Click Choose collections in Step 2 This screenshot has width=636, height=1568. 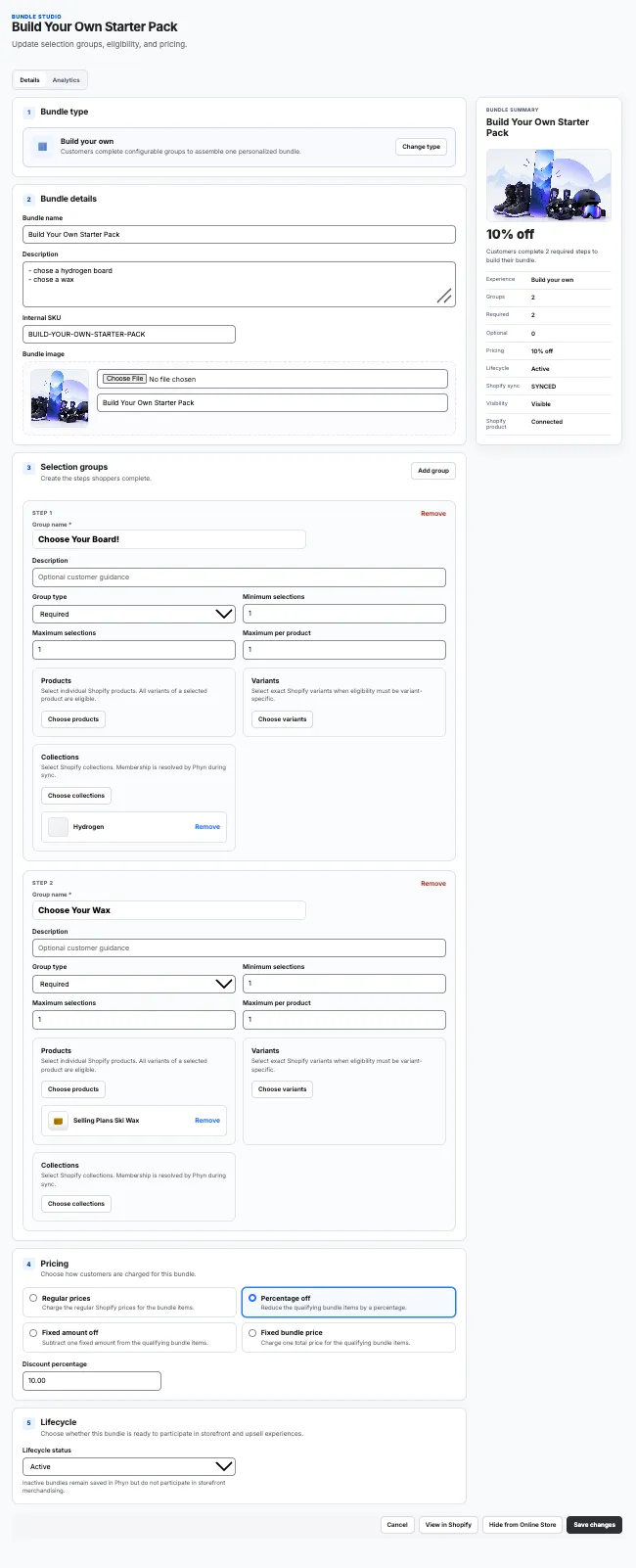click(x=76, y=1204)
